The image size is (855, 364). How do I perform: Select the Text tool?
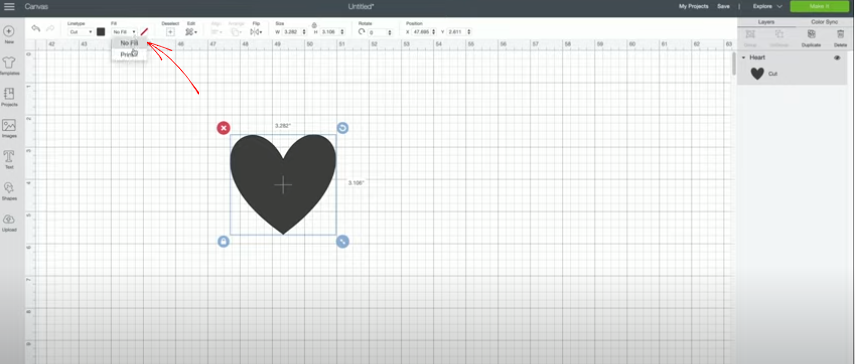(x=9, y=157)
